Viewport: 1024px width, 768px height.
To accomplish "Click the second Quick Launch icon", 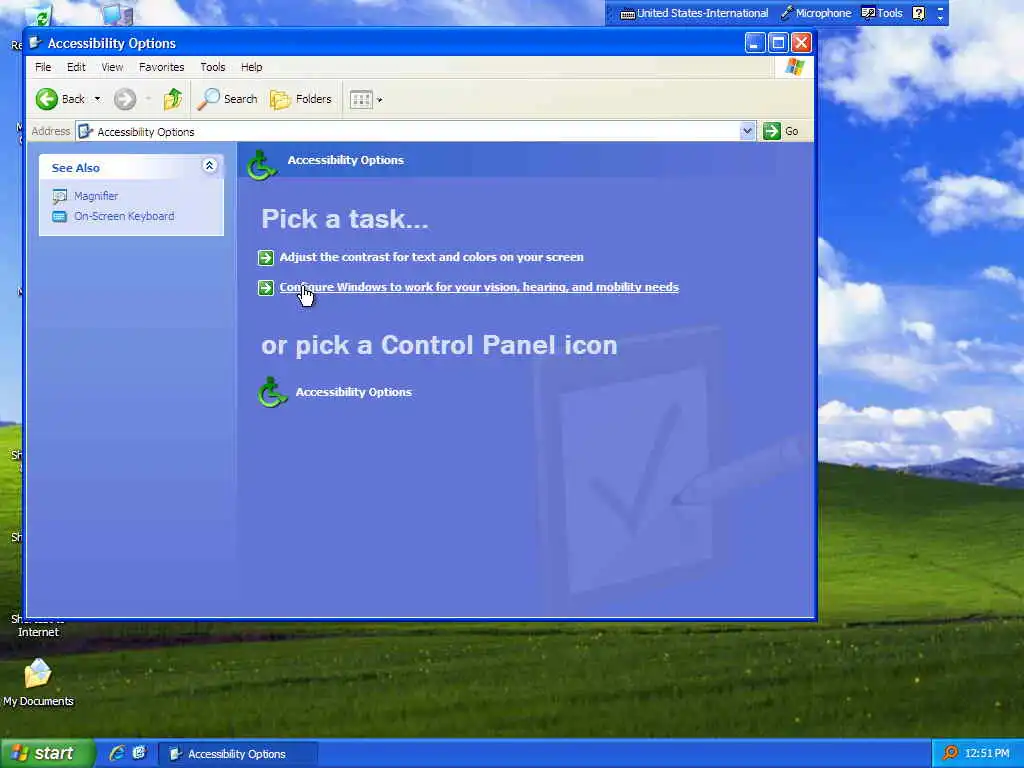I will 139,753.
